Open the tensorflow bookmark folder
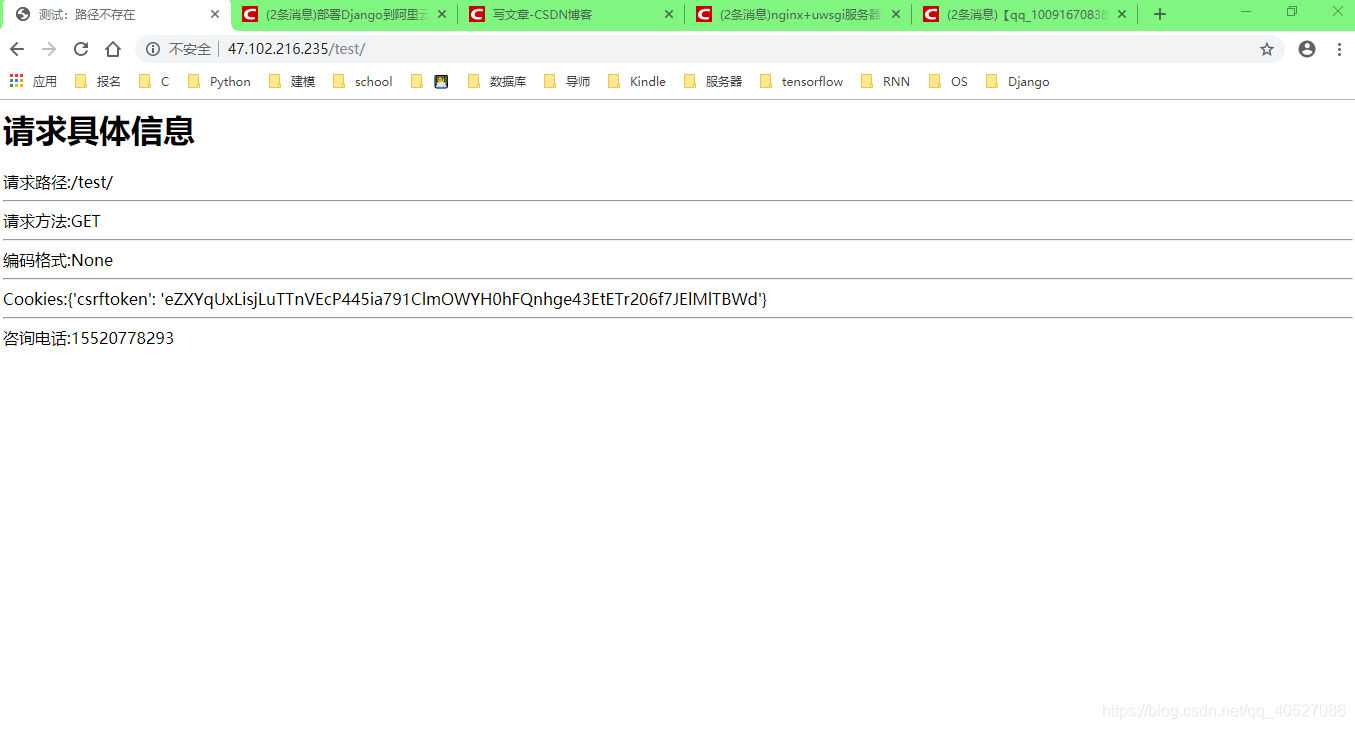Screen dimensions: 1355x729 [x=802, y=81]
